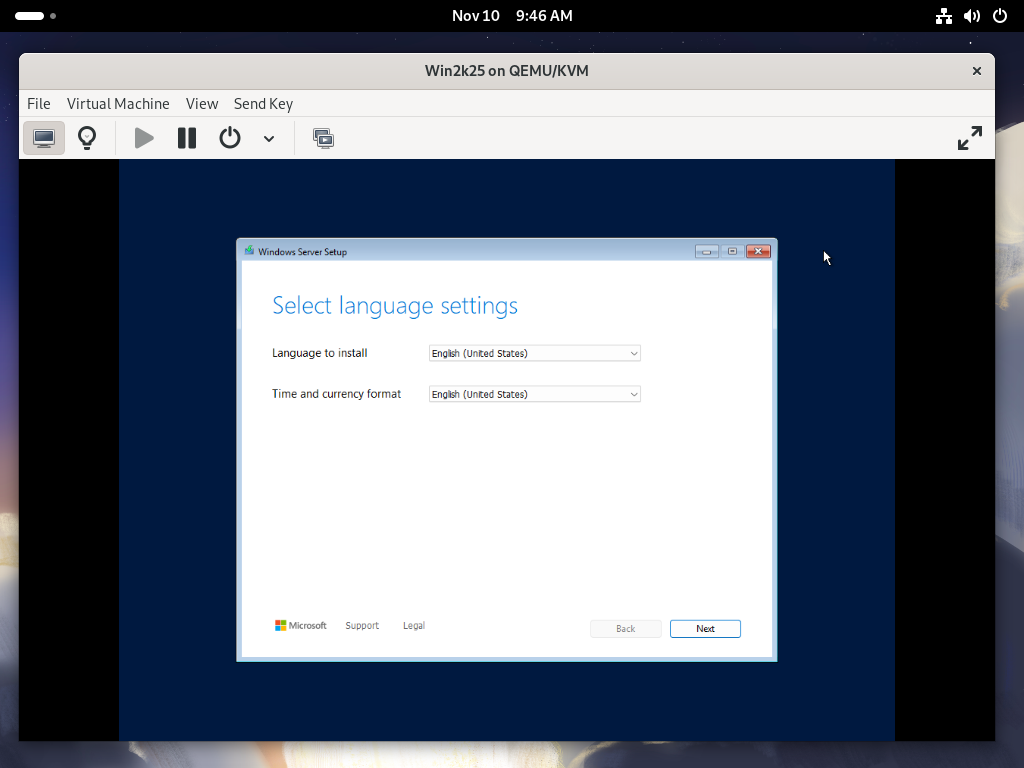
Task: Open the Virtual Machine menu
Action: point(118,104)
